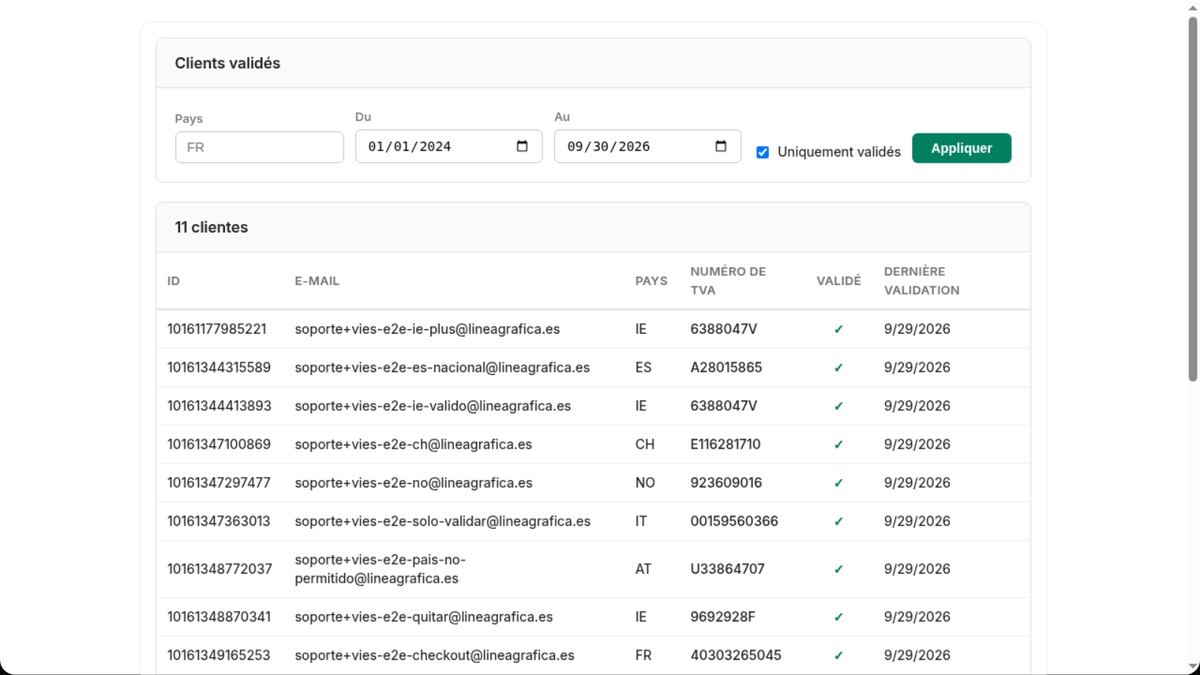Click TVA number U33864707
Screen dimensions: 1200x675
coord(727,569)
